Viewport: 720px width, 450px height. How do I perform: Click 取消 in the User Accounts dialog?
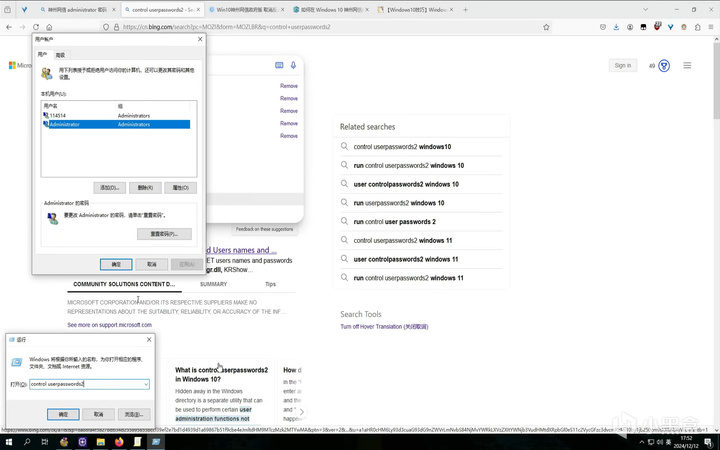pyautogui.click(x=152, y=264)
